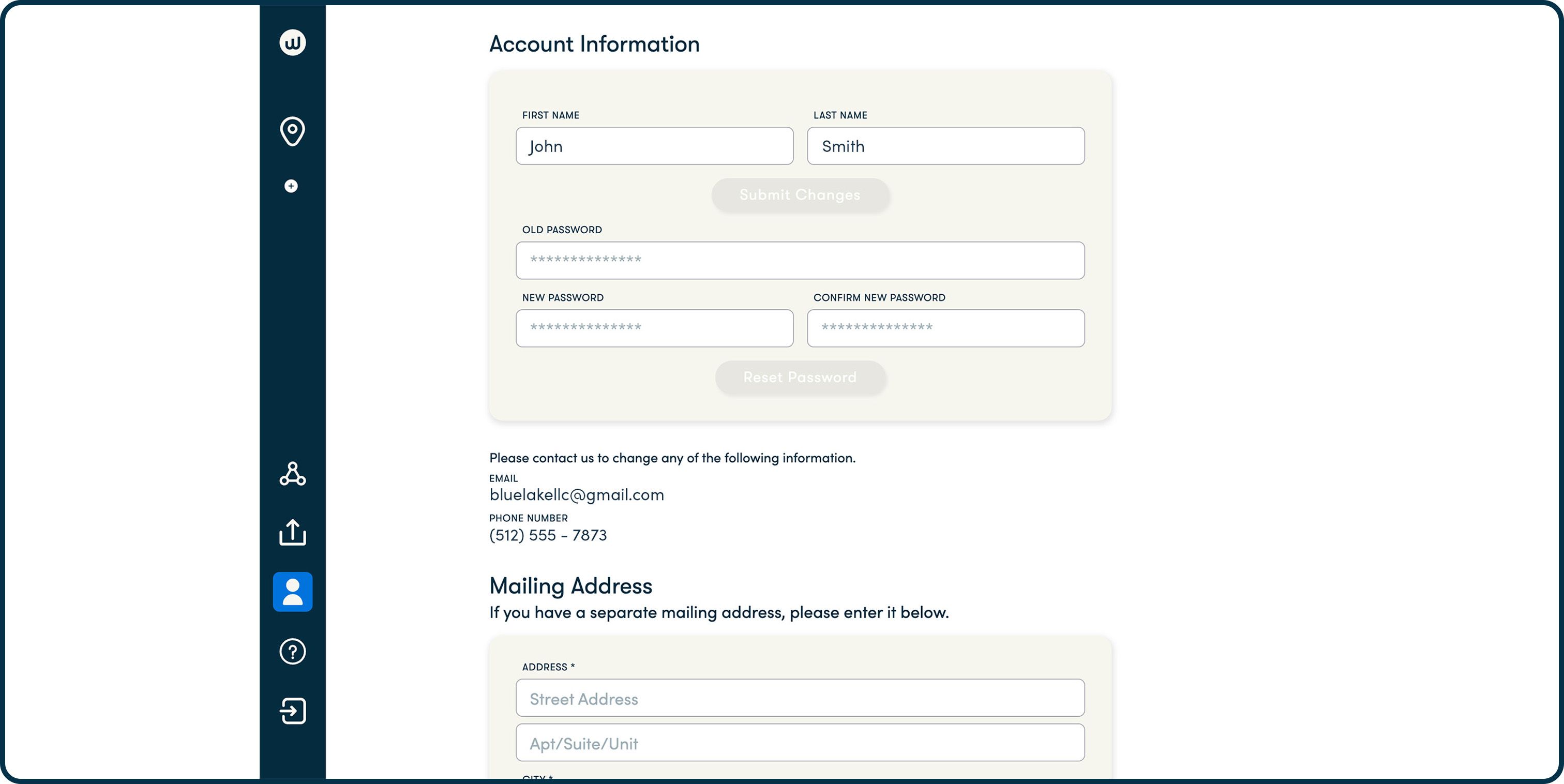1564x784 pixels.
Task: Click the email bluelakellc@gmail.com text
Action: coord(577,495)
